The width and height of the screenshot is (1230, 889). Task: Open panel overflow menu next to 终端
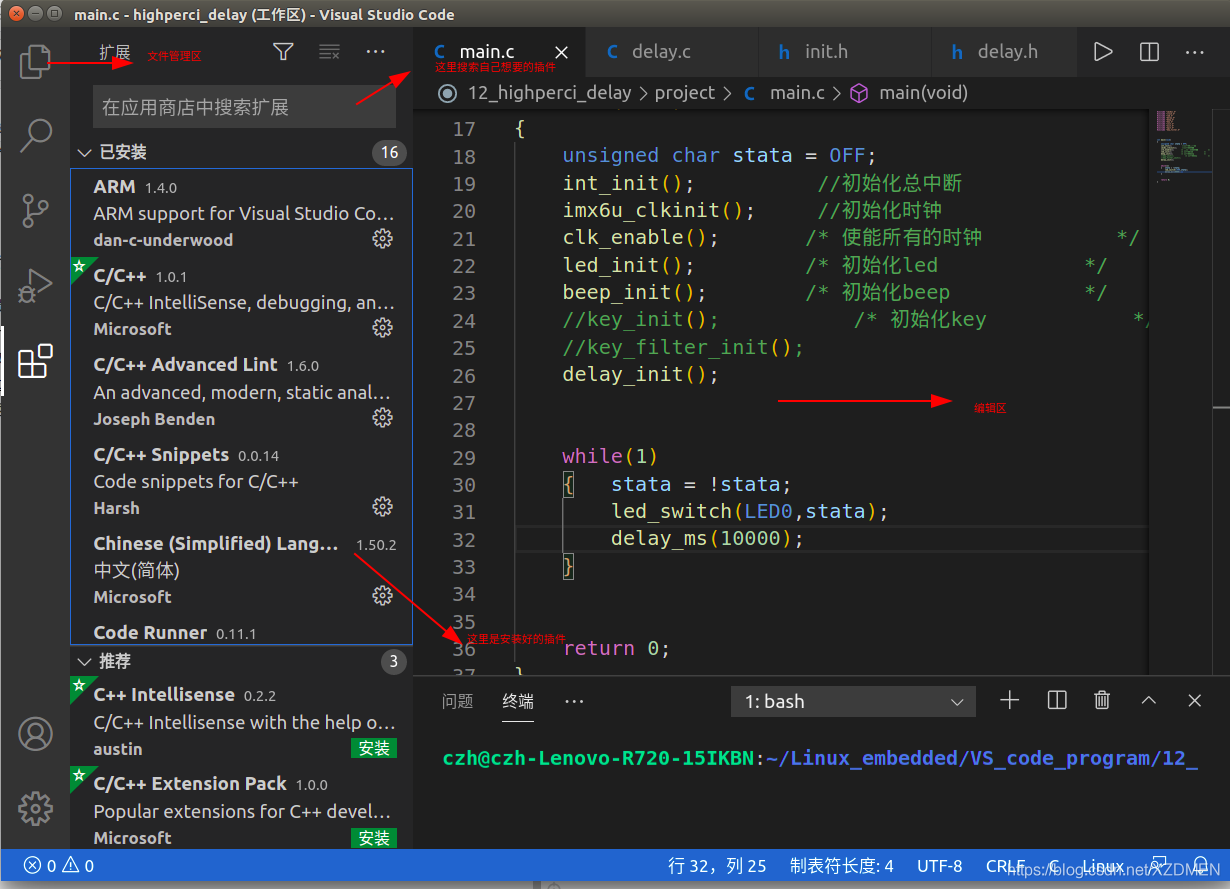pos(574,702)
